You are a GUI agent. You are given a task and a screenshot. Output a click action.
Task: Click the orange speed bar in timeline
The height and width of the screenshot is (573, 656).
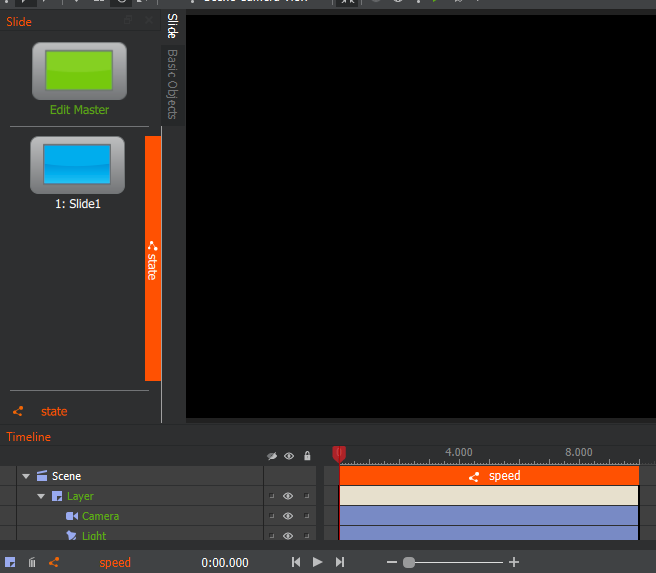coord(489,476)
